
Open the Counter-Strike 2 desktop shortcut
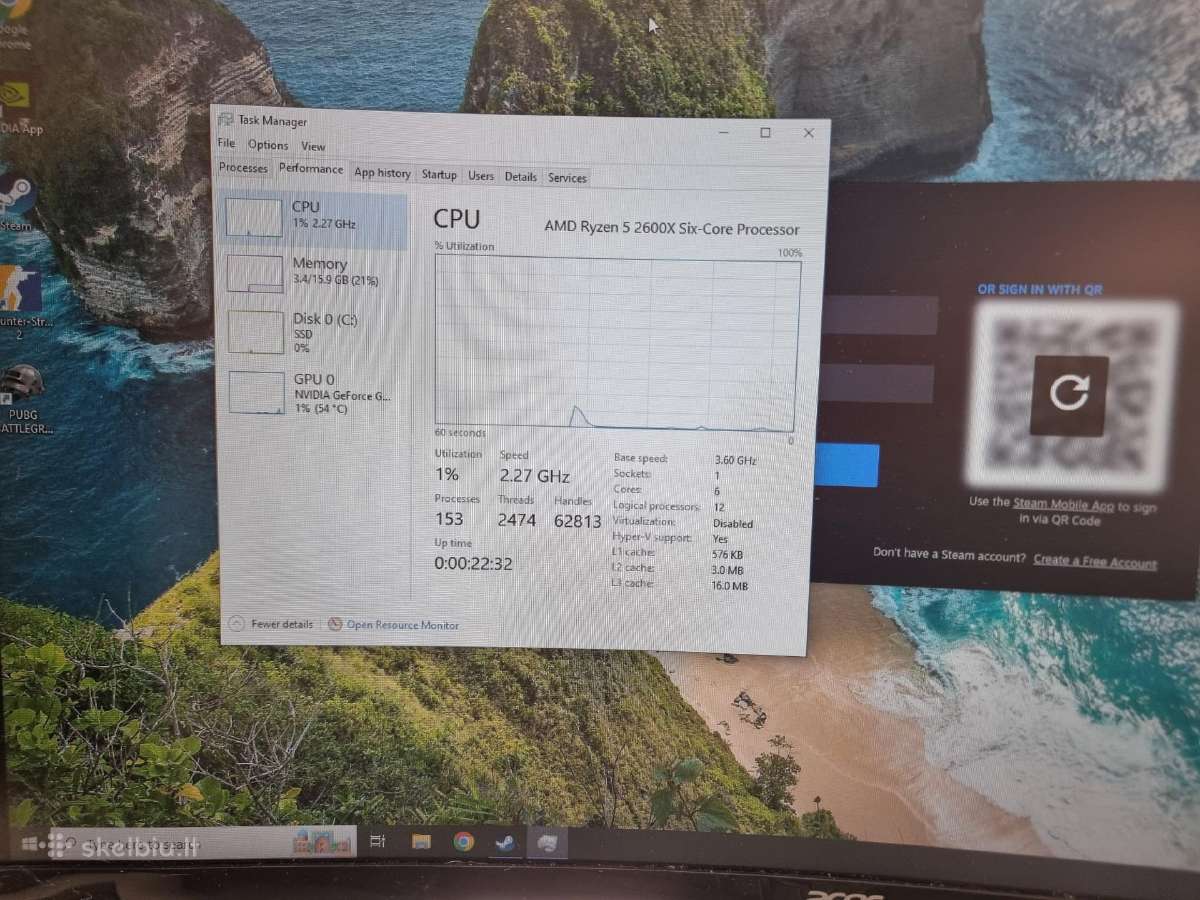pos(20,301)
